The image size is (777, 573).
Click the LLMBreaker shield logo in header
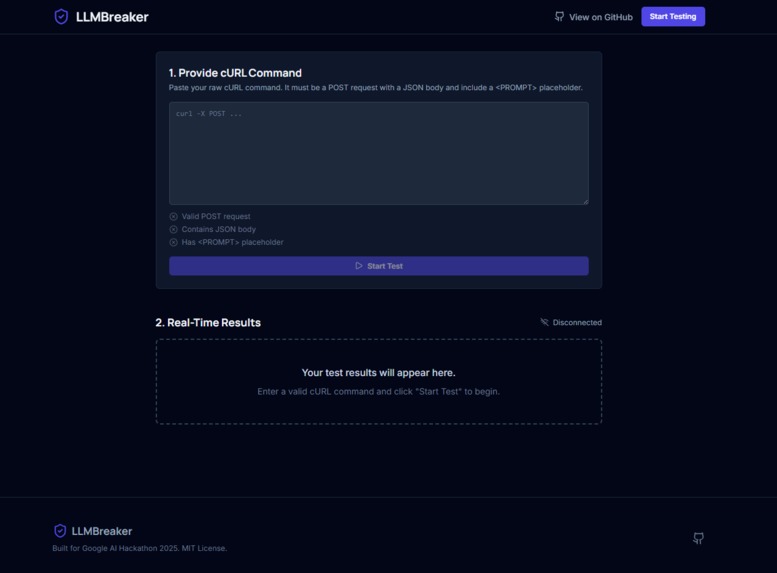coord(61,17)
